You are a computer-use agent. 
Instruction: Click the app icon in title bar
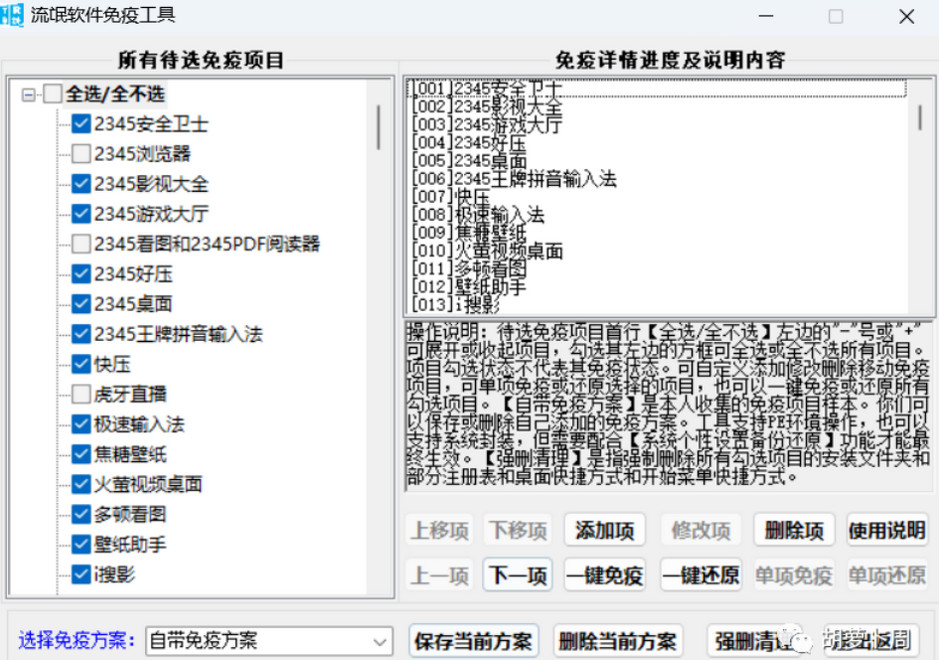pos(12,14)
